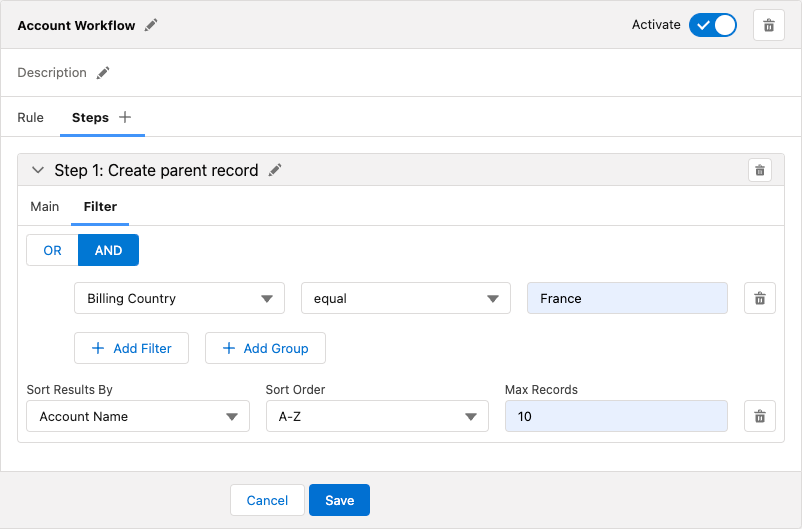The width and height of the screenshot is (802, 529).
Task: Select the Steps tab
Action: [x=91, y=118]
